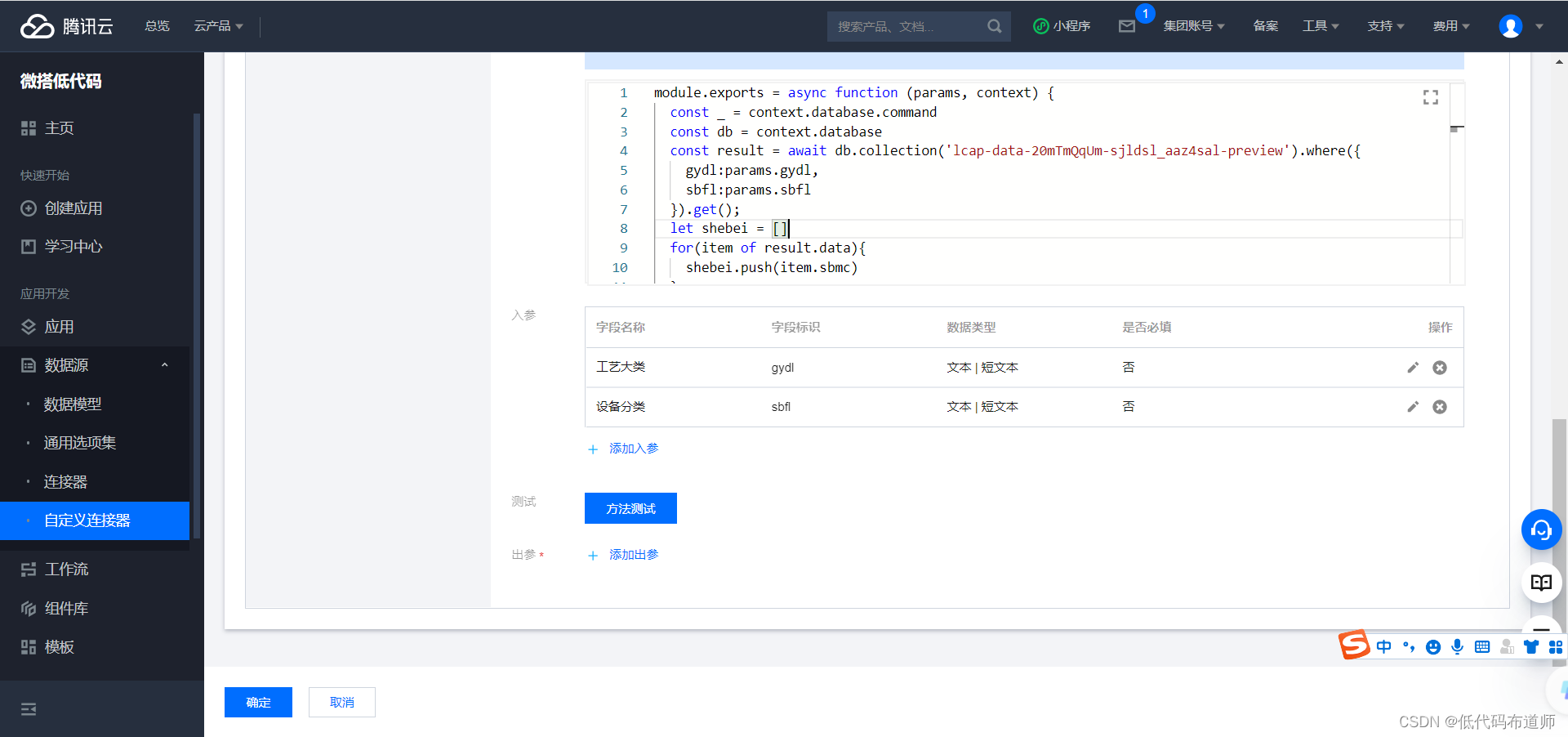Expand code editor to fullscreen
The height and width of the screenshot is (737, 1568).
[1431, 97]
